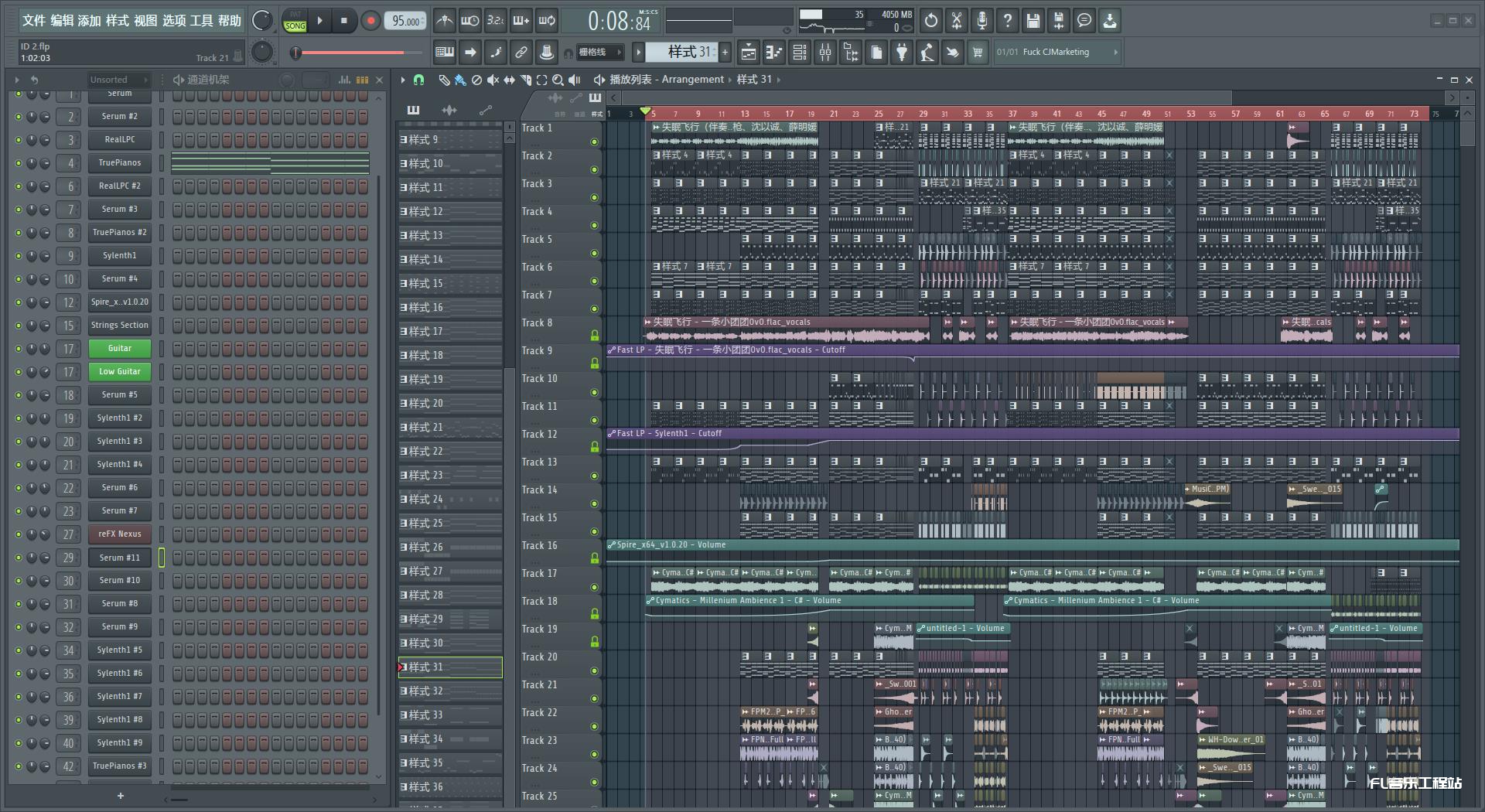Open the Channel rack toolbar icon
This screenshot has width=1485, height=812.
click(x=799, y=52)
